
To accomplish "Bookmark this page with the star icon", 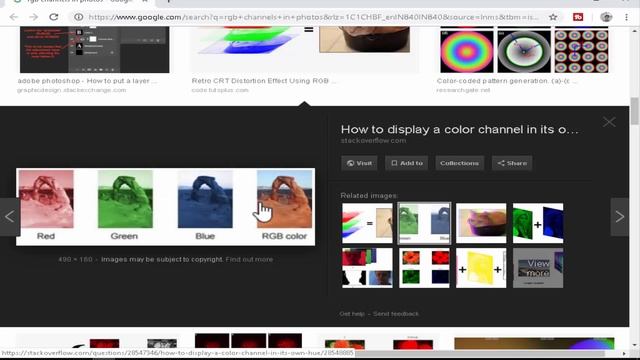I will pos(553,17).
